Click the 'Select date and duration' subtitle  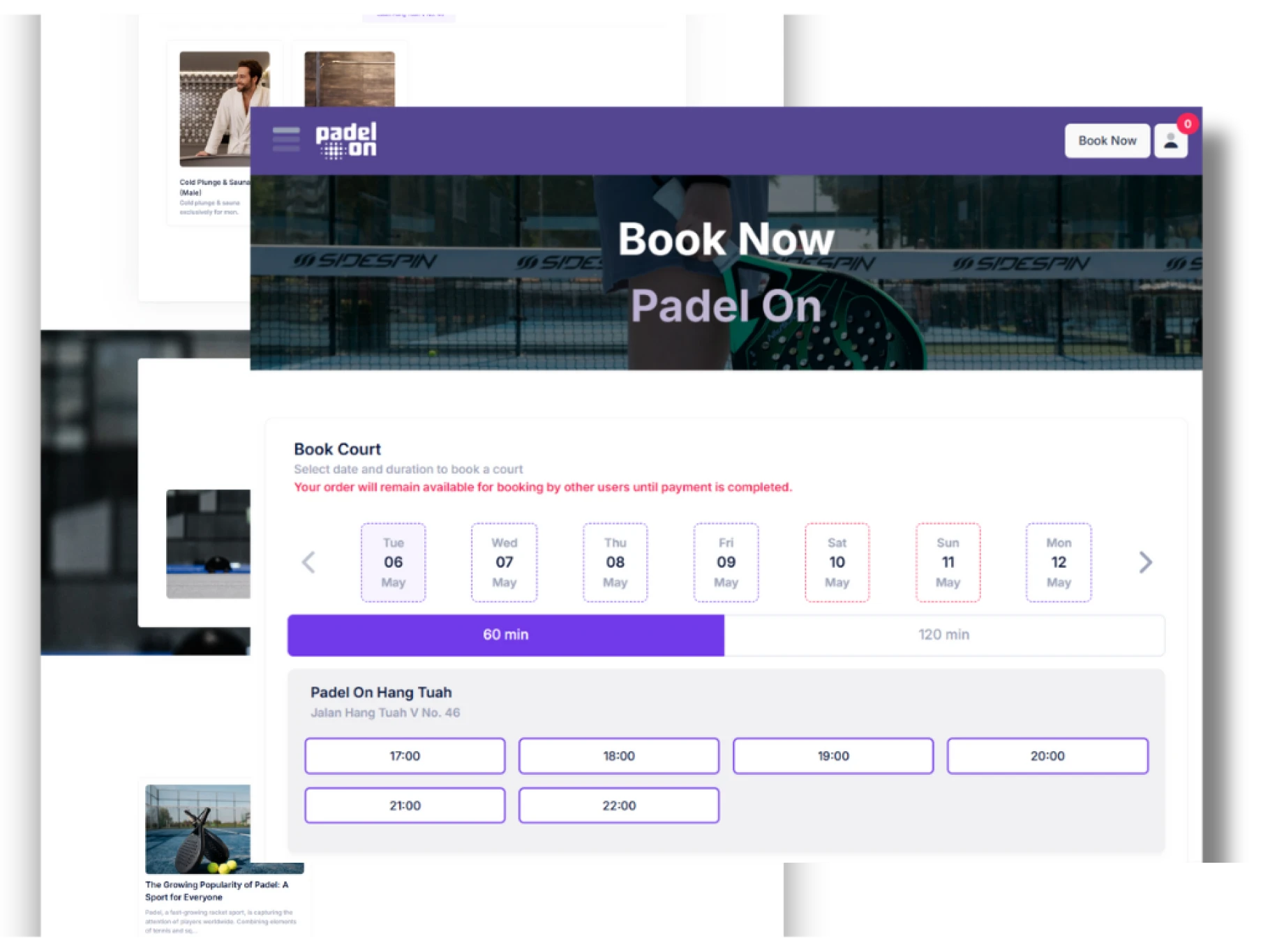click(408, 469)
